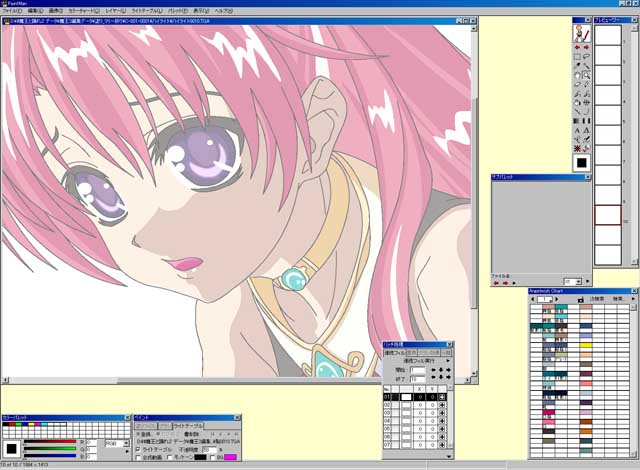Image resolution: width=640 pixels, height=470 pixels.
Task: Click the red right arrow in toolbox
Action: (x=586, y=47)
